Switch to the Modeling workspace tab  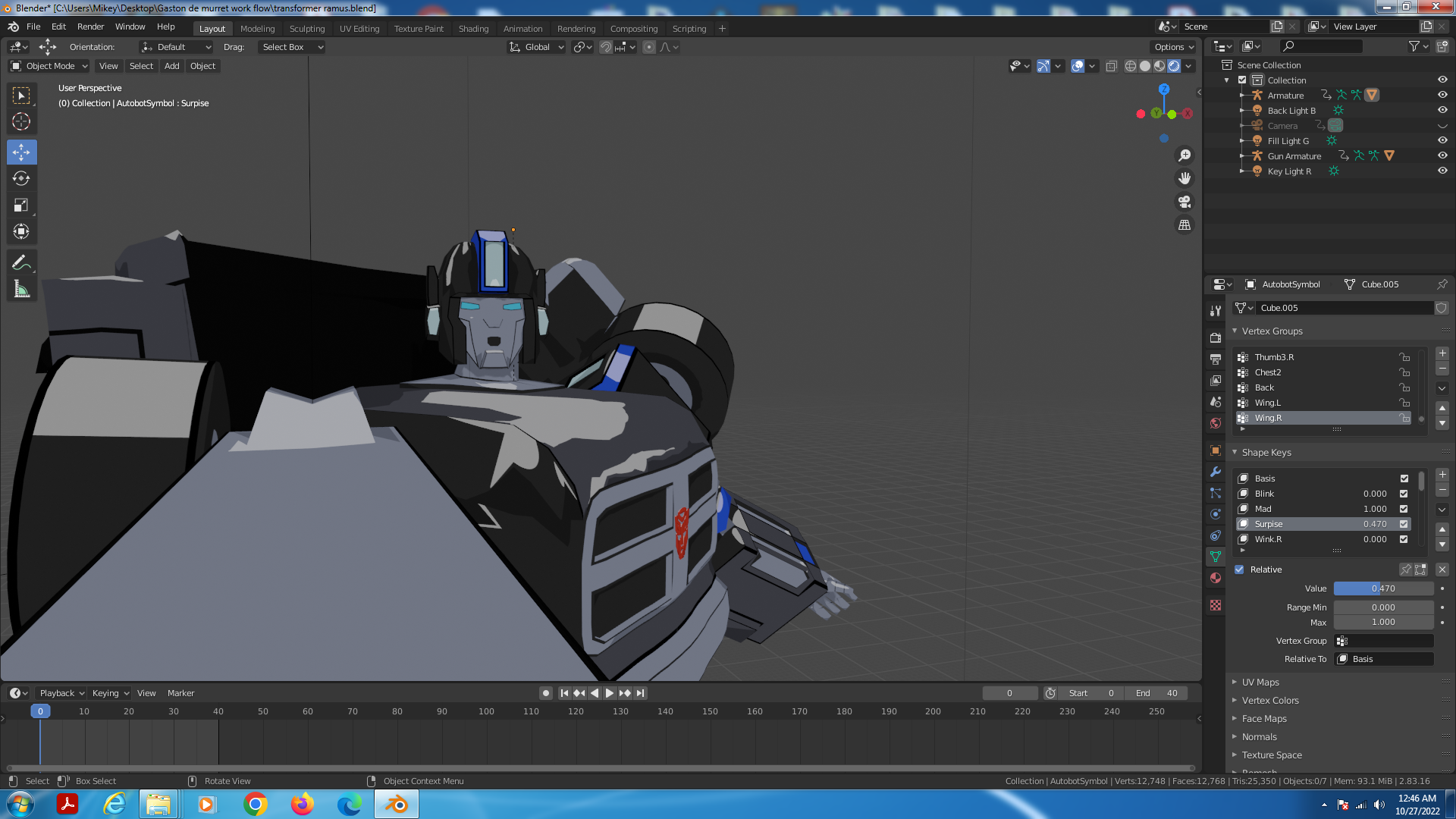[257, 29]
